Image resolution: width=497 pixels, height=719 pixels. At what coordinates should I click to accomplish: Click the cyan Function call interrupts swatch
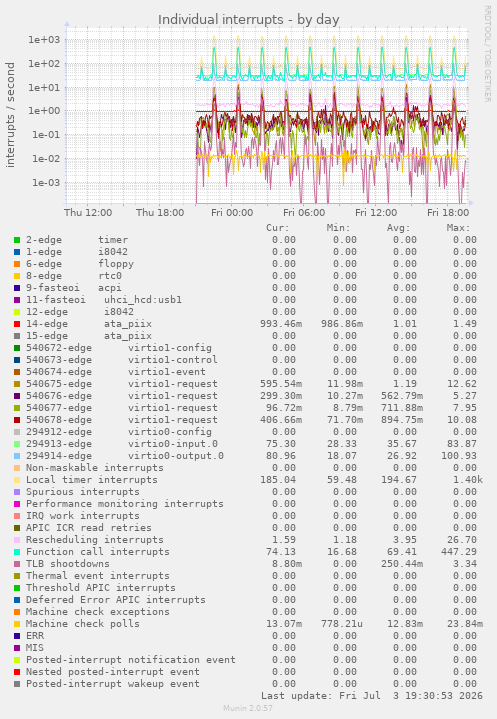pyautogui.click(x=17, y=552)
